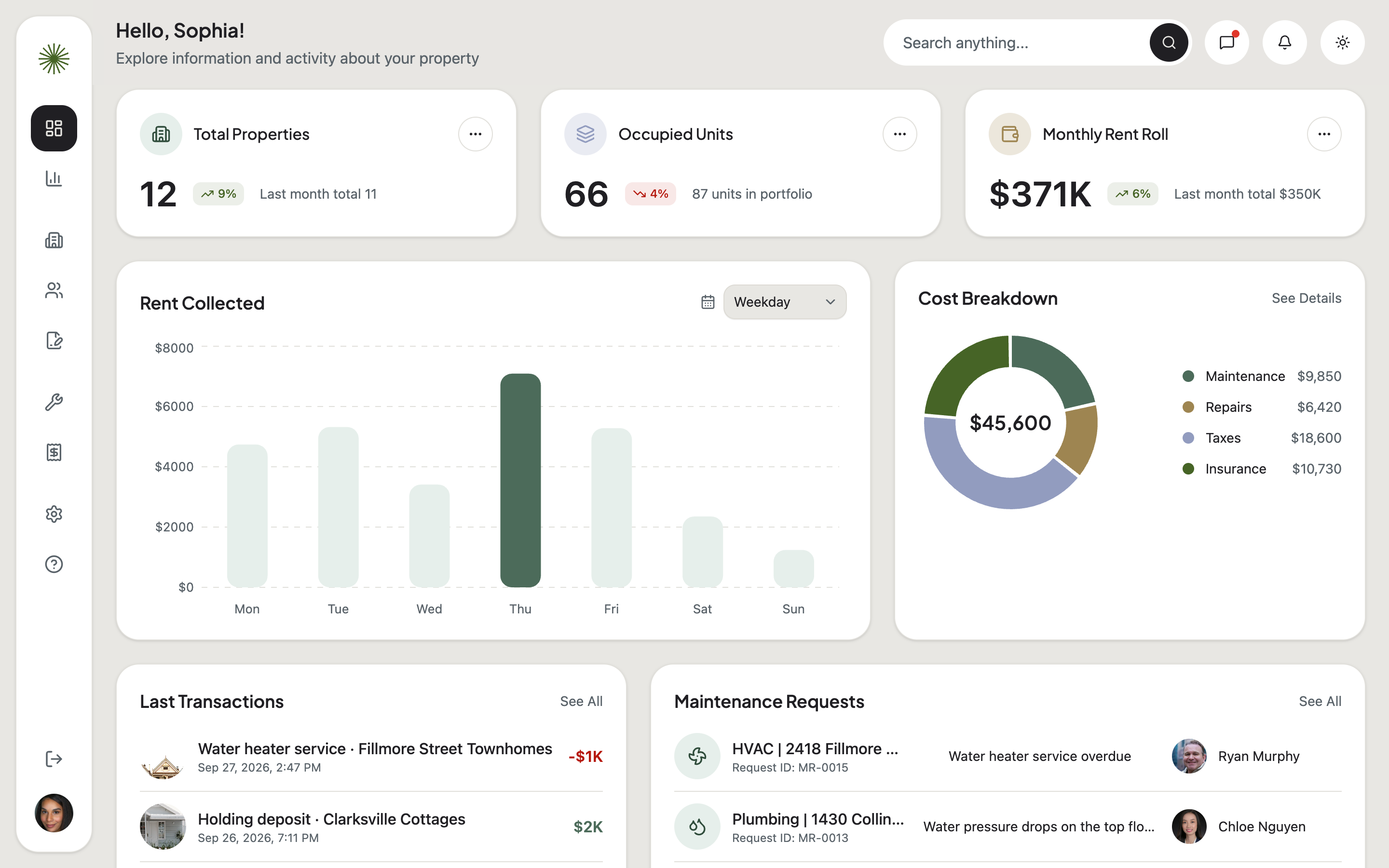Click the Monthly Rent Roll wallet icon
1389x868 pixels.
coord(1009,135)
